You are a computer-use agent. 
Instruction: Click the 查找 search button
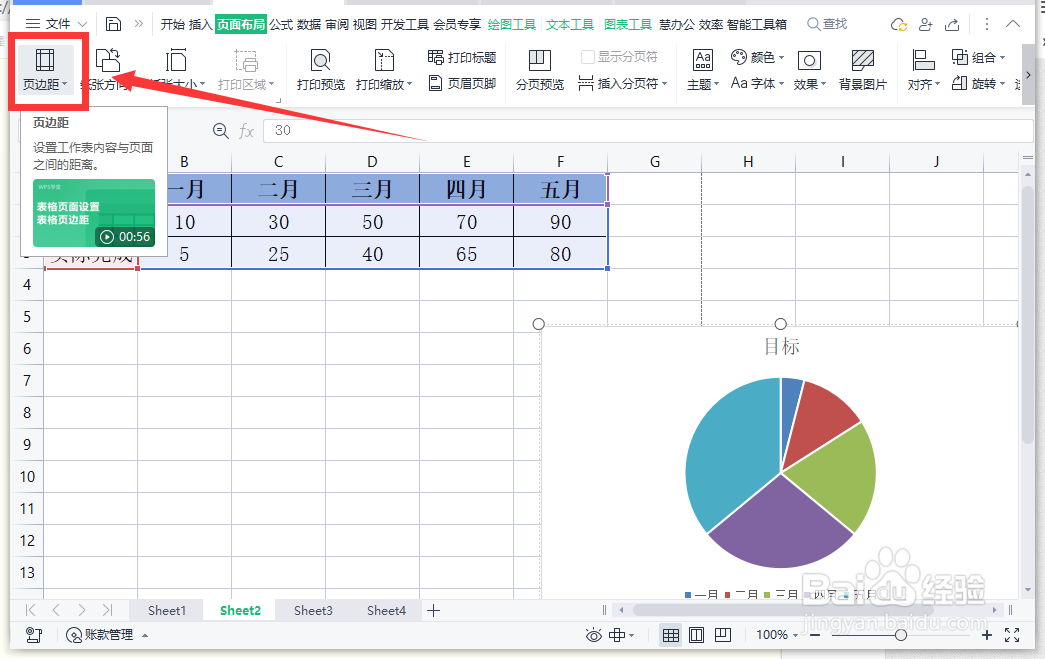coord(827,25)
